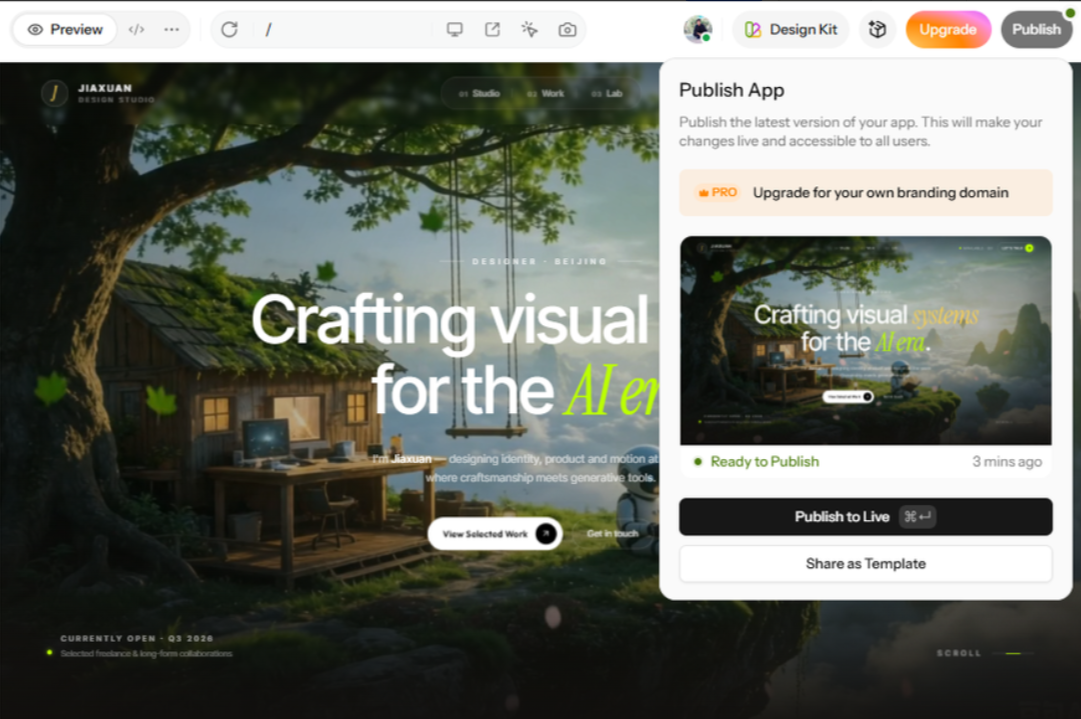
Task: Open the three-dots more options menu
Action: coord(172,30)
